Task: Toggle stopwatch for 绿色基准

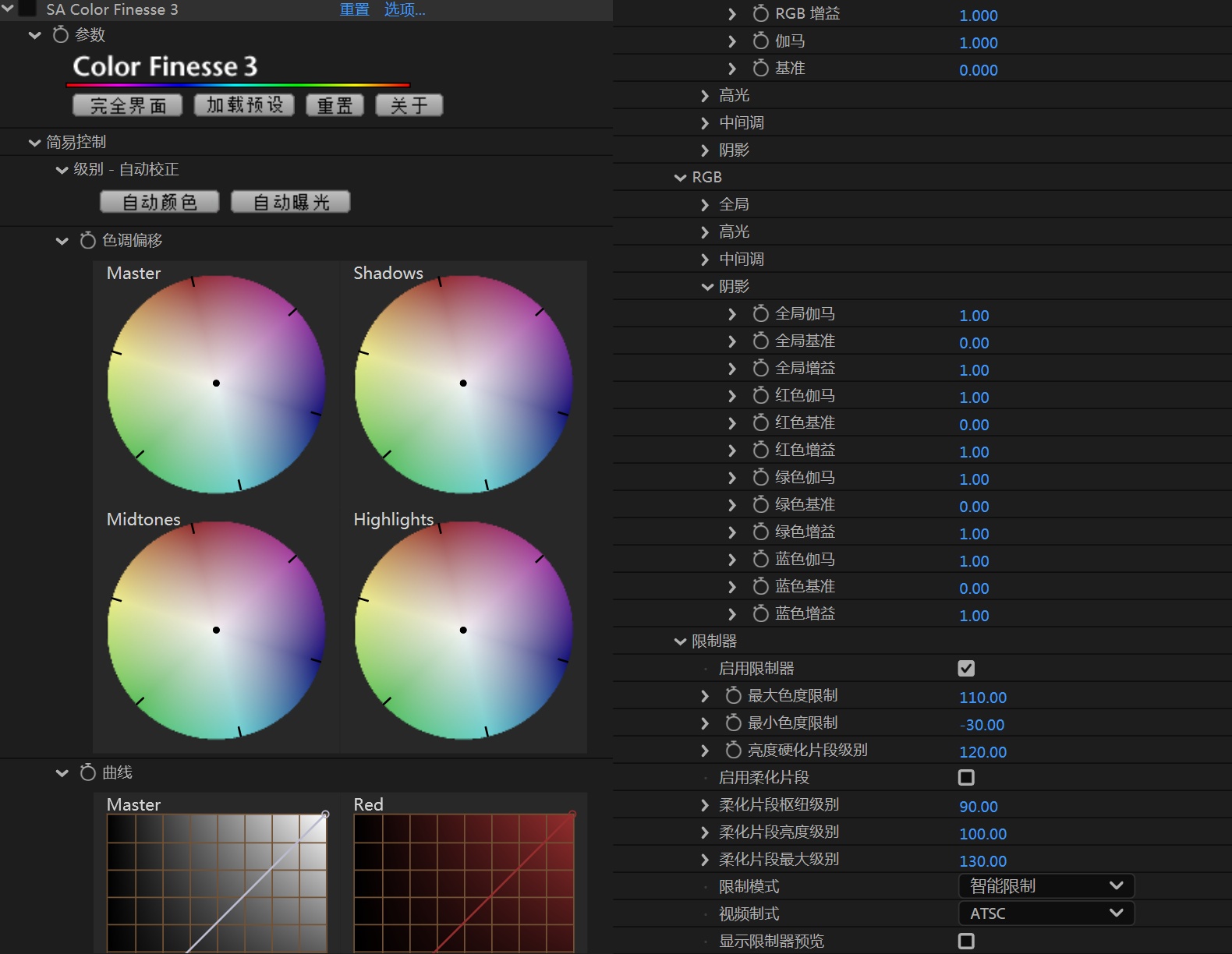Action: click(760, 504)
